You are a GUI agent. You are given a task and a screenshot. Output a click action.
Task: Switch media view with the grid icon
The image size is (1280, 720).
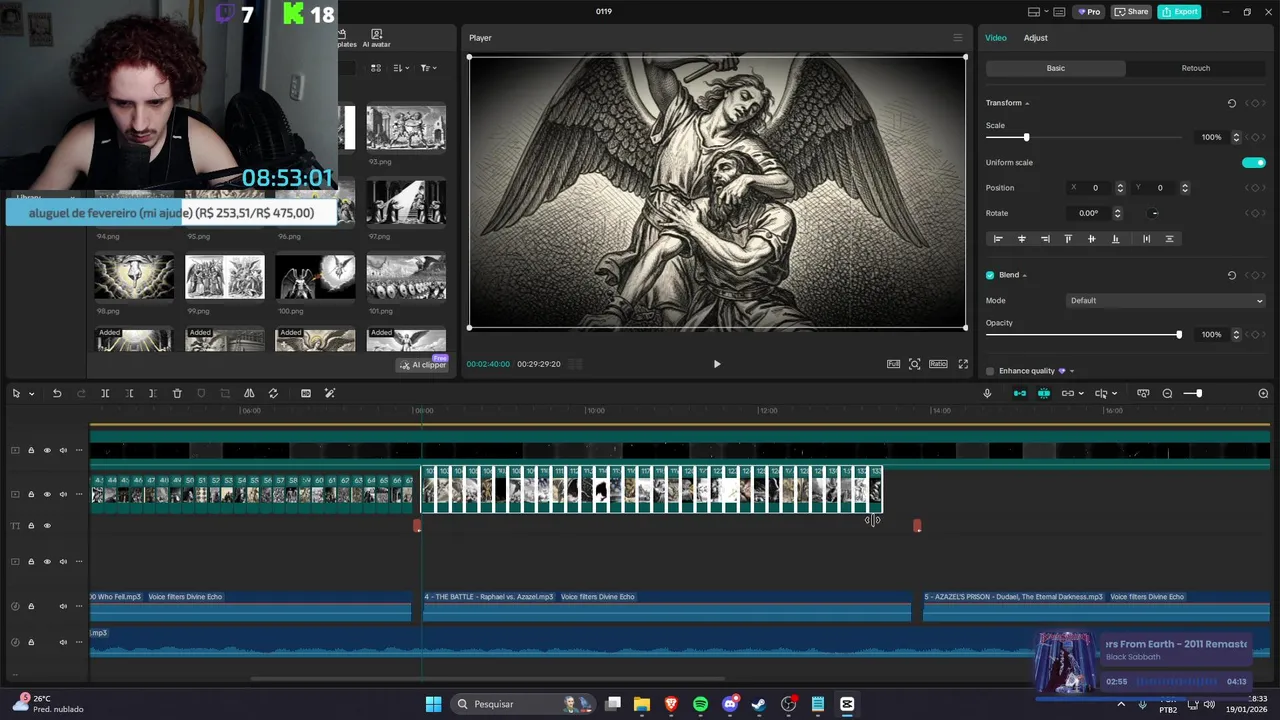click(x=376, y=68)
